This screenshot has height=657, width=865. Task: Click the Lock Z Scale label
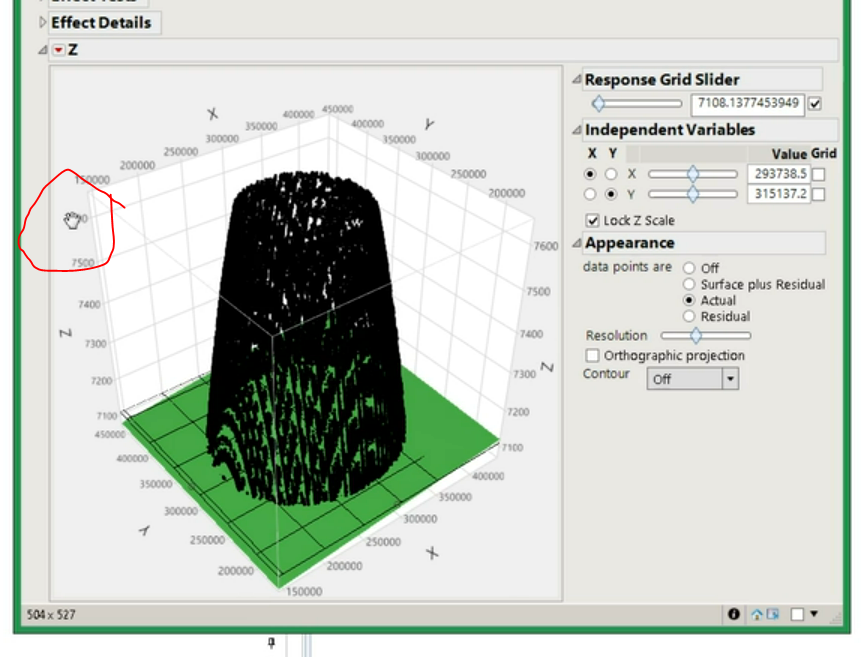639,221
